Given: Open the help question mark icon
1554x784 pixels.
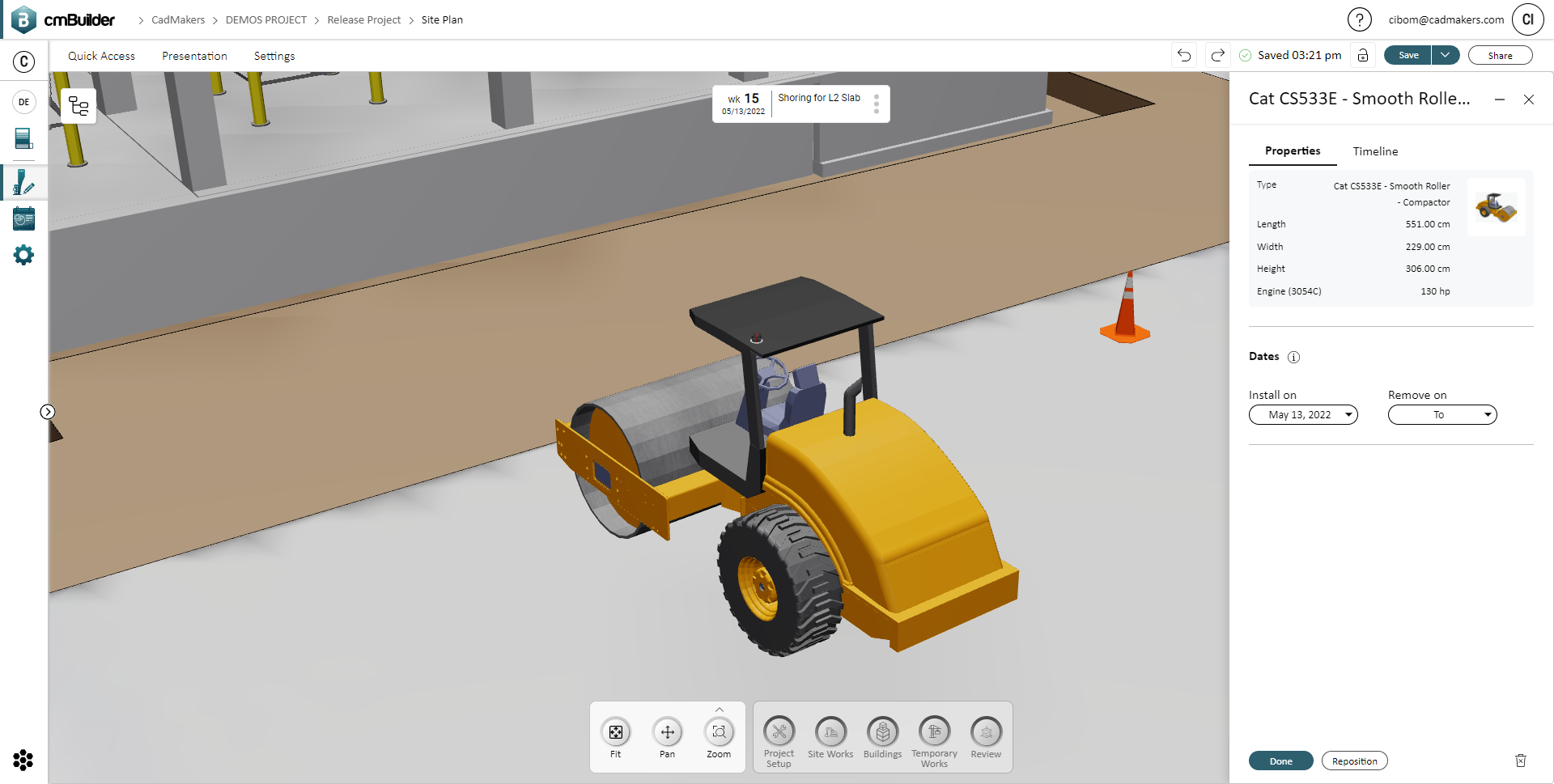Looking at the screenshot, I should 1359,19.
